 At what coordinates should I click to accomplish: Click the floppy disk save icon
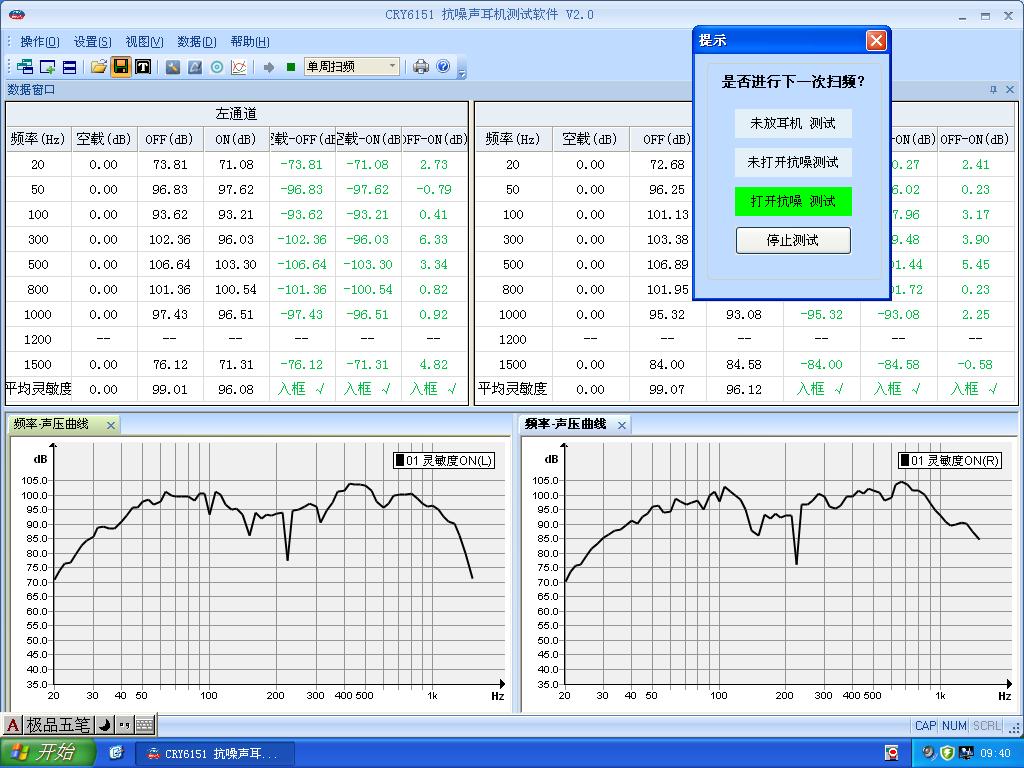click(x=121, y=67)
